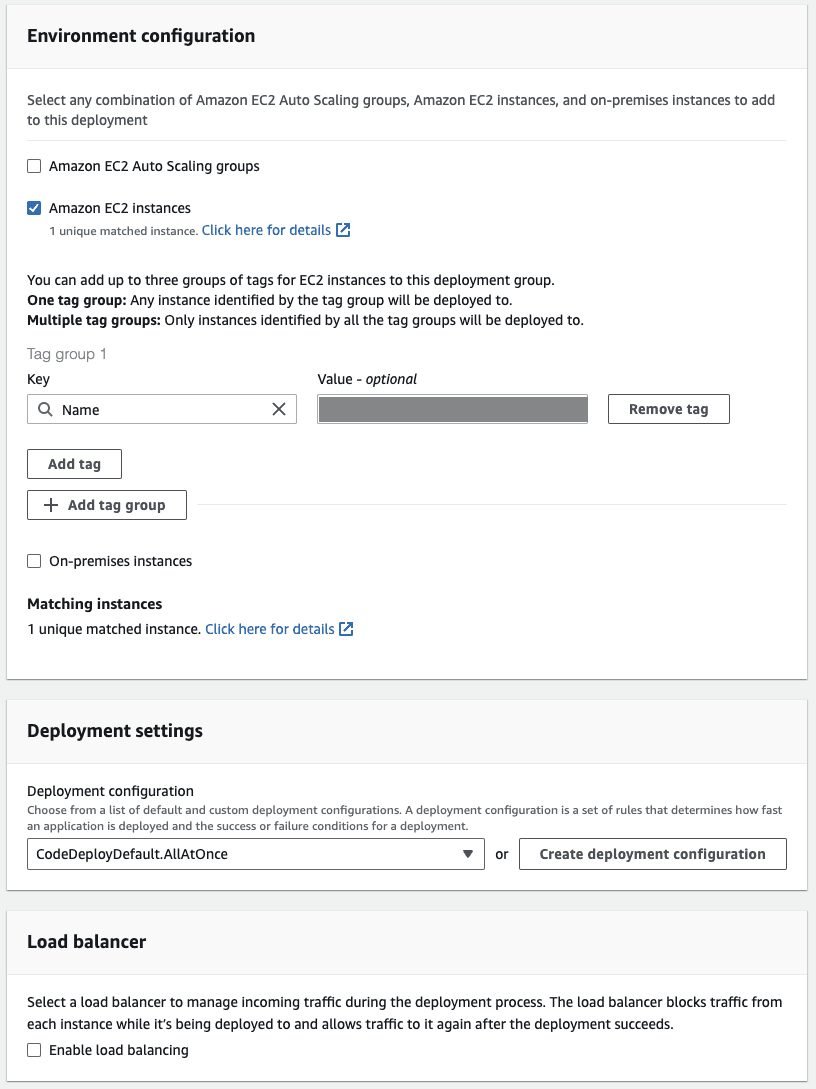Enable the On-premises instances checkbox
The height and width of the screenshot is (1089, 816).
click(35, 561)
